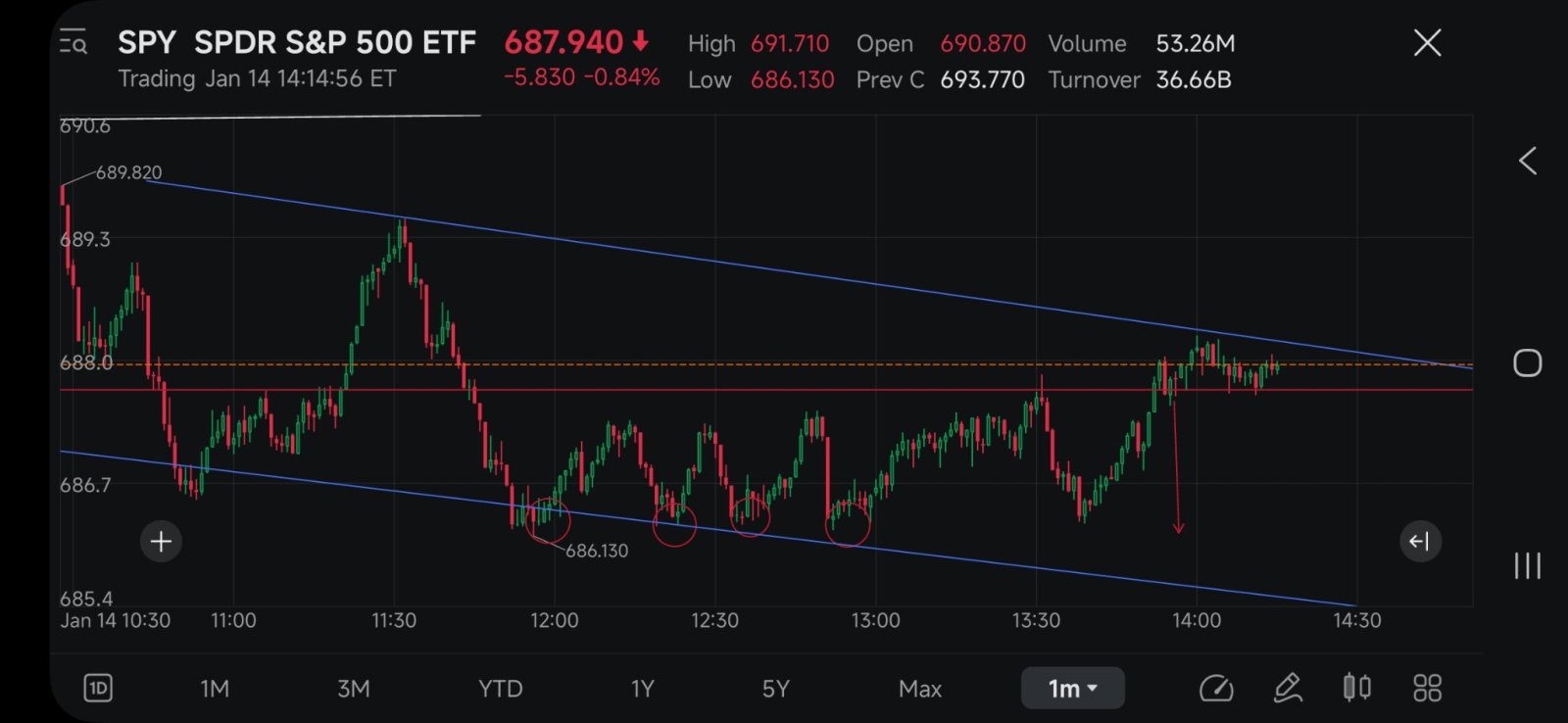Select the red horizontal support line
This screenshot has width=1568, height=723.
766,390
